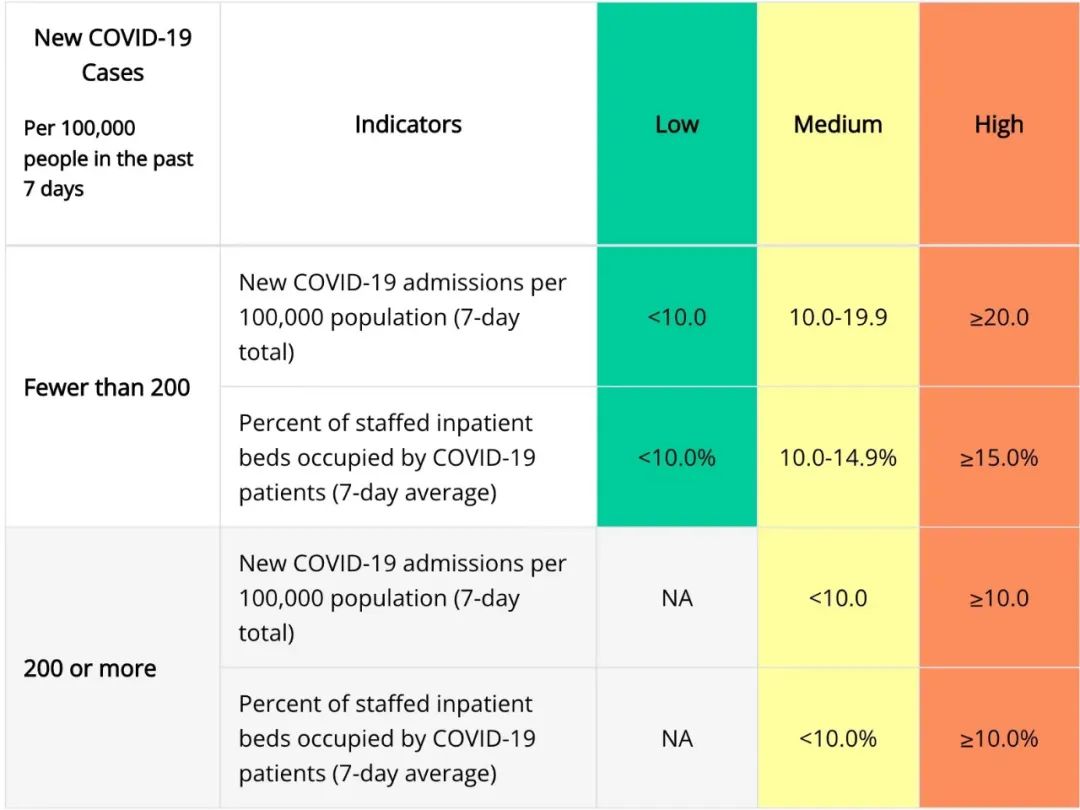Image resolution: width=1080 pixels, height=810 pixels.
Task: Click the orange High column header
Action: pyautogui.click(x=999, y=124)
